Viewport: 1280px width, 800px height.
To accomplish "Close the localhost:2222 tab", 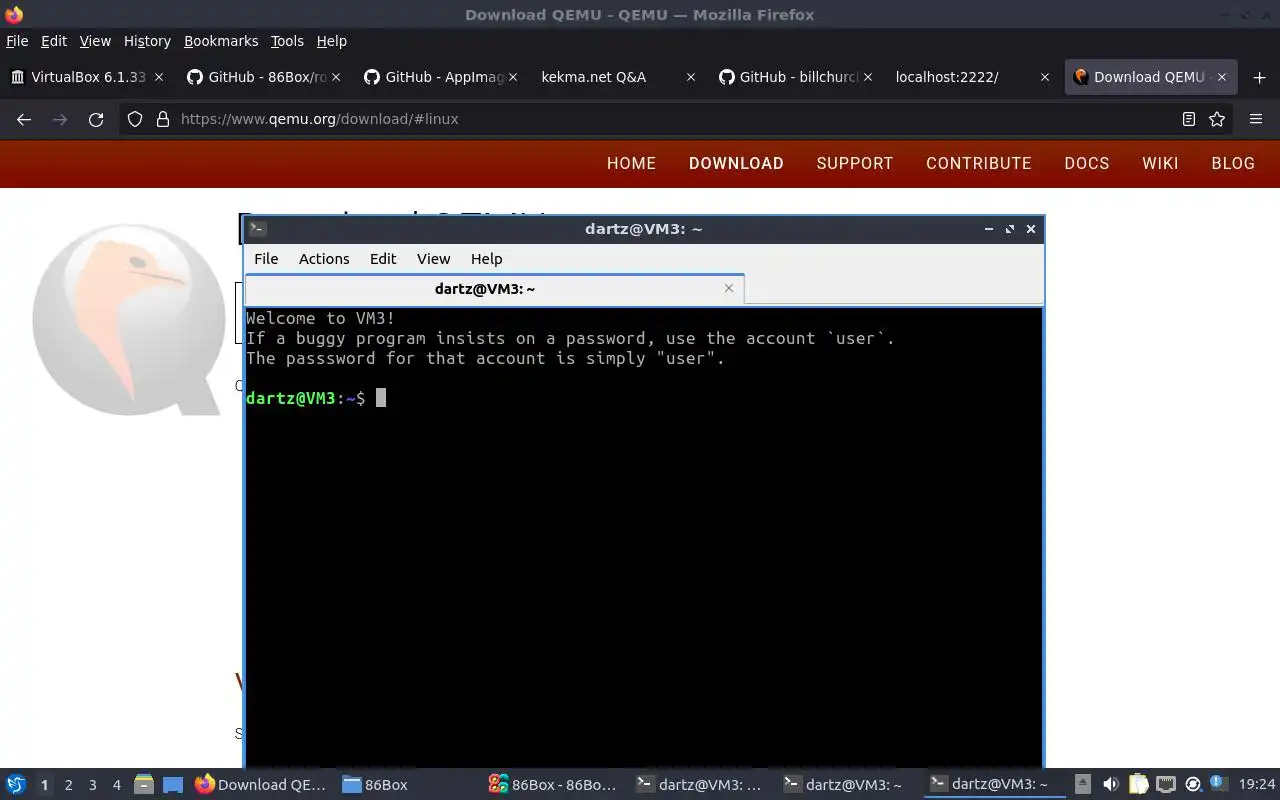I will tap(1045, 77).
